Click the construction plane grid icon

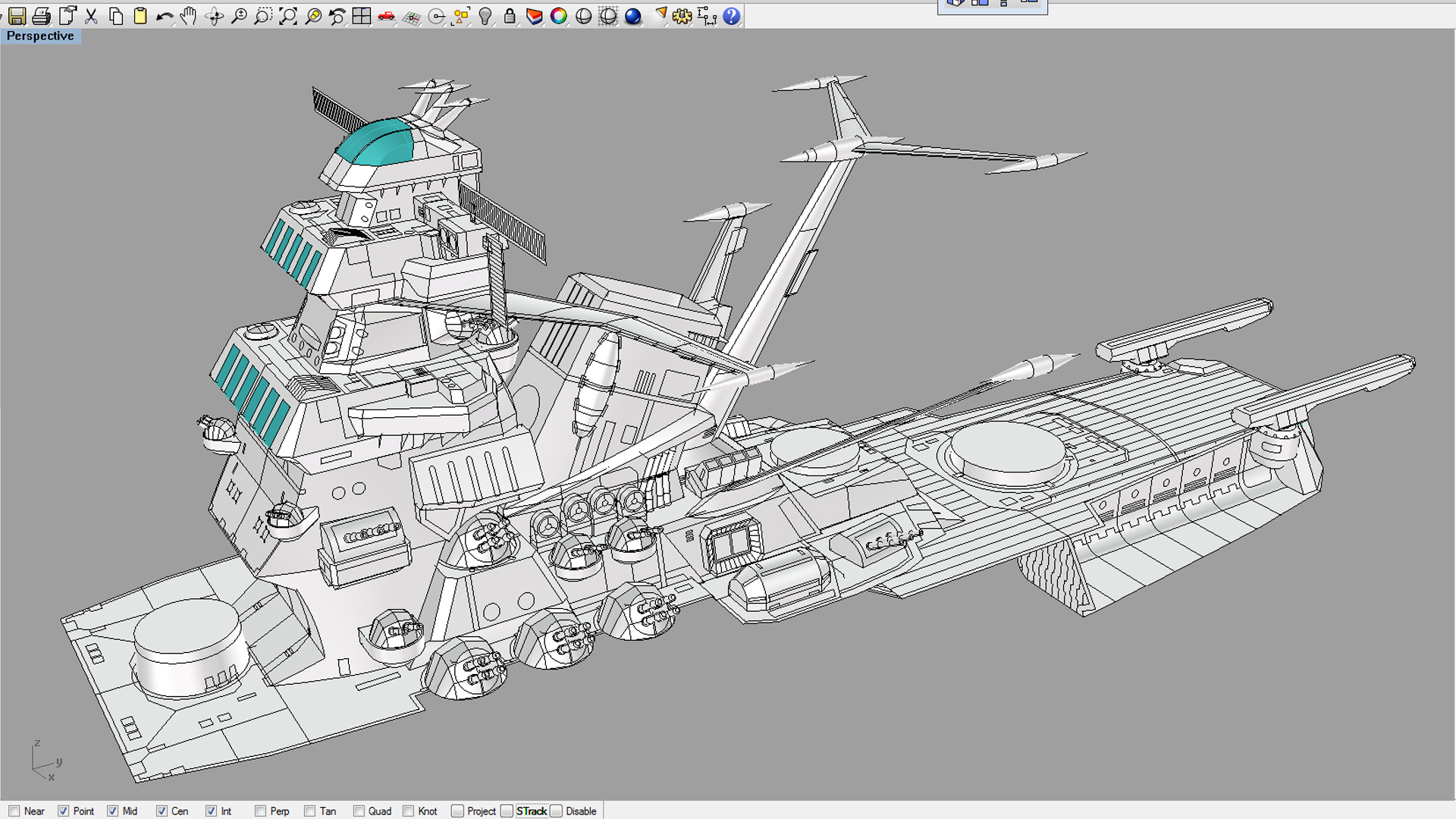(411, 16)
